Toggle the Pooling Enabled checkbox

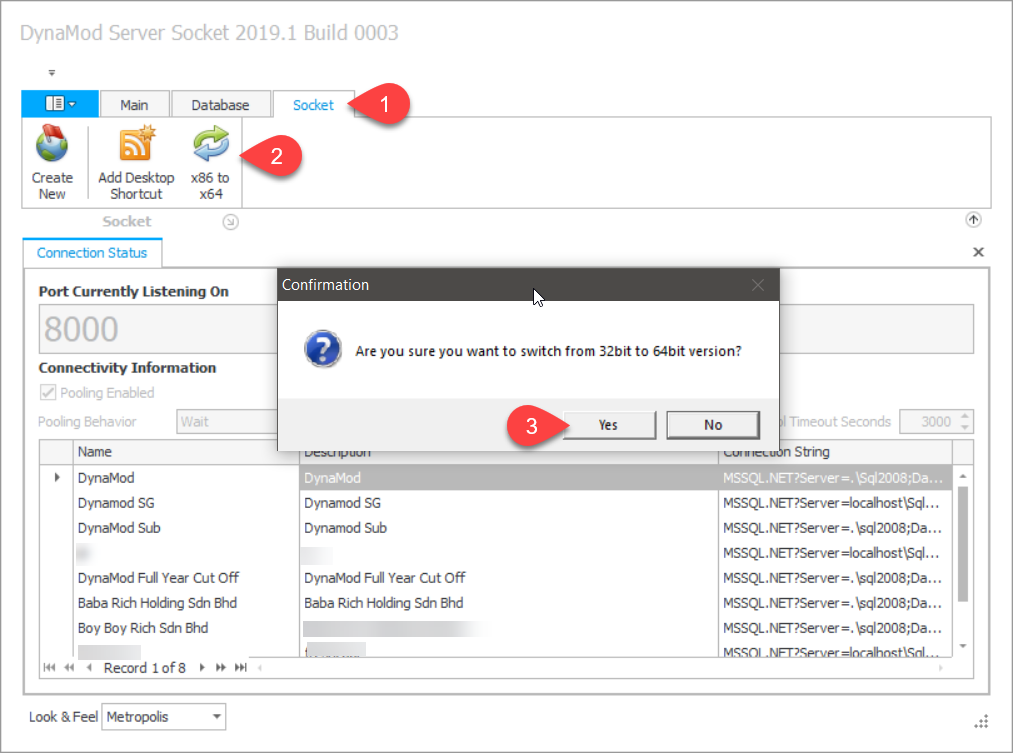(48, 393)
